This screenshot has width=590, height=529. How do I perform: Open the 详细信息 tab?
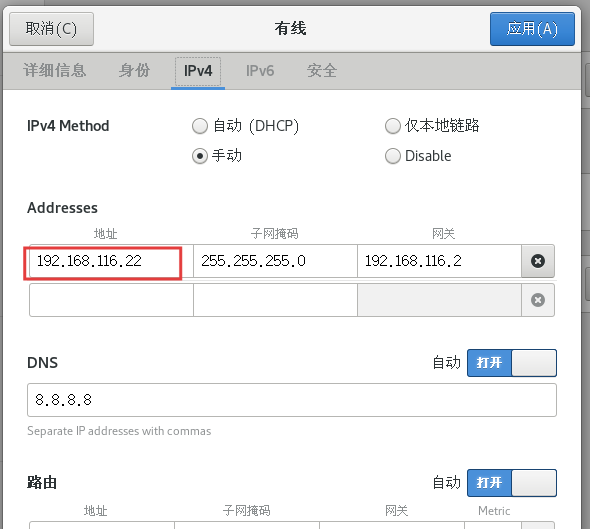click(x=55, y=71)
